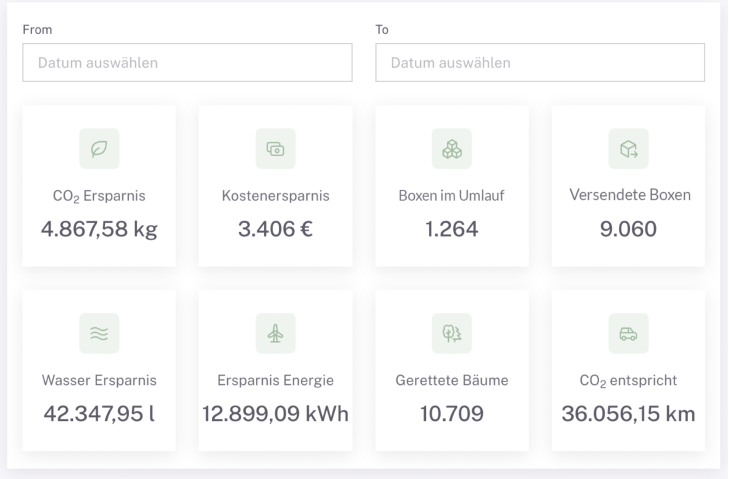729x479 pixels.
Task: Click the Kostenersparnis card label
Action: (275, 195)
